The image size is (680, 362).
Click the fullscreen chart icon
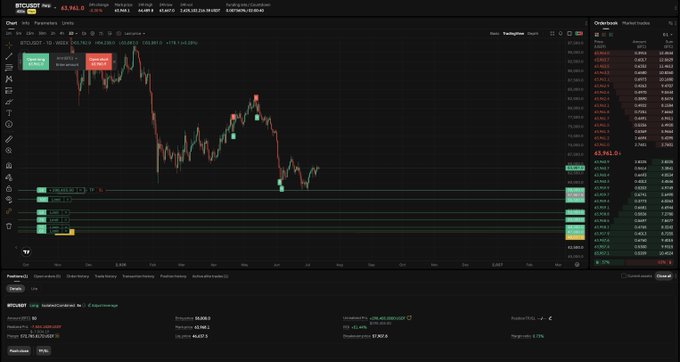[x=569, y=33]
